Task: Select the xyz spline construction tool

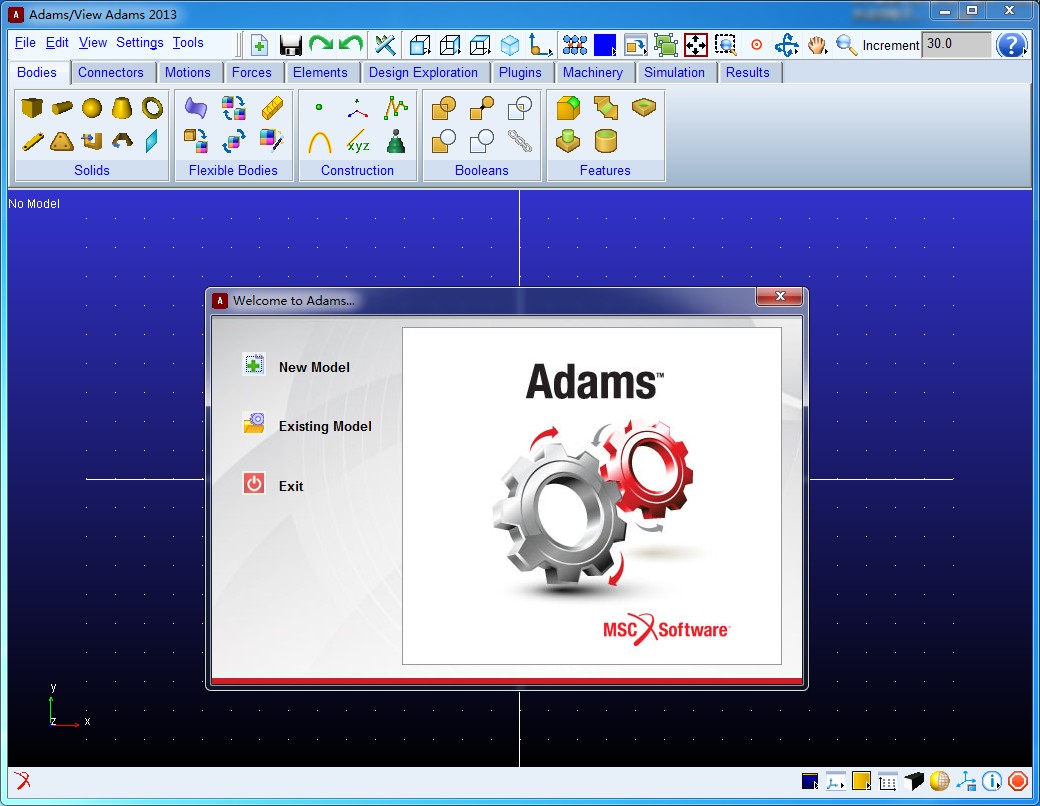Action: [x=358, y=141]
